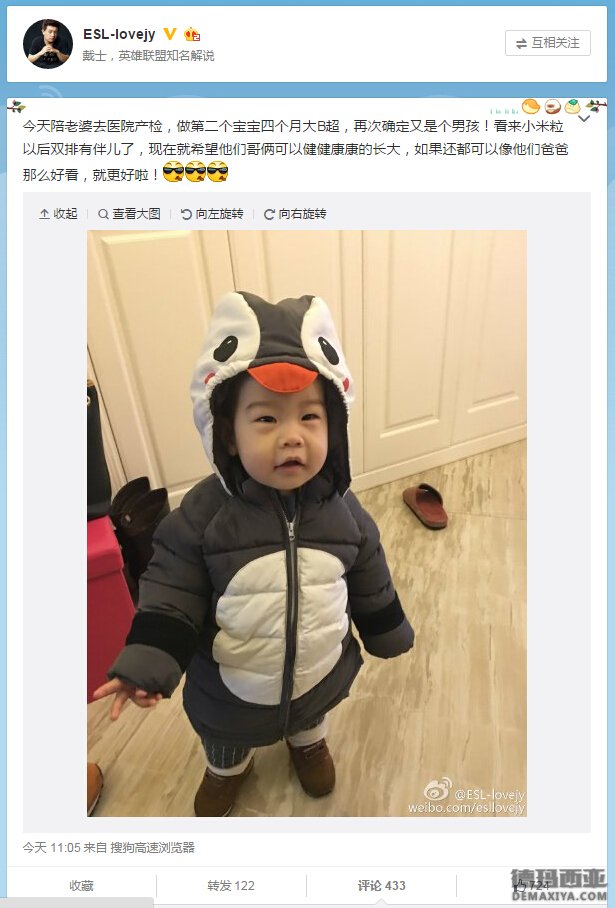Click the 今天 11:05 timestamp link
Image resolution: width=615 pixels, height=908 pixels.
(52, 848)
